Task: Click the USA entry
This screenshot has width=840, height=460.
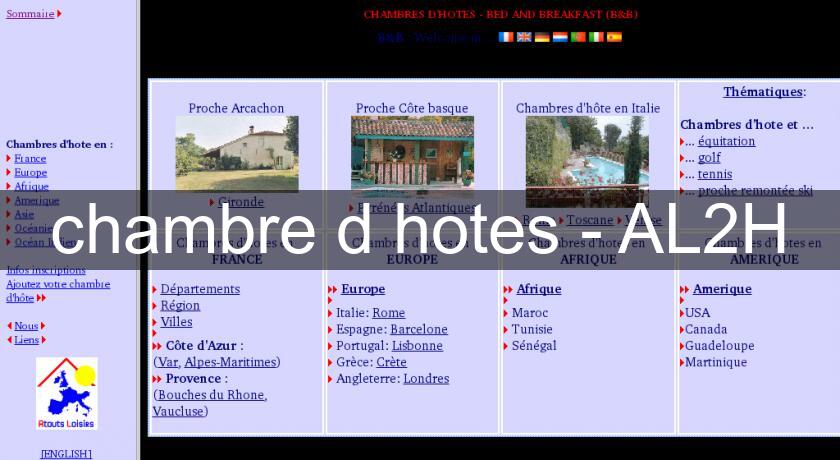Action: [x=698, y=313]
